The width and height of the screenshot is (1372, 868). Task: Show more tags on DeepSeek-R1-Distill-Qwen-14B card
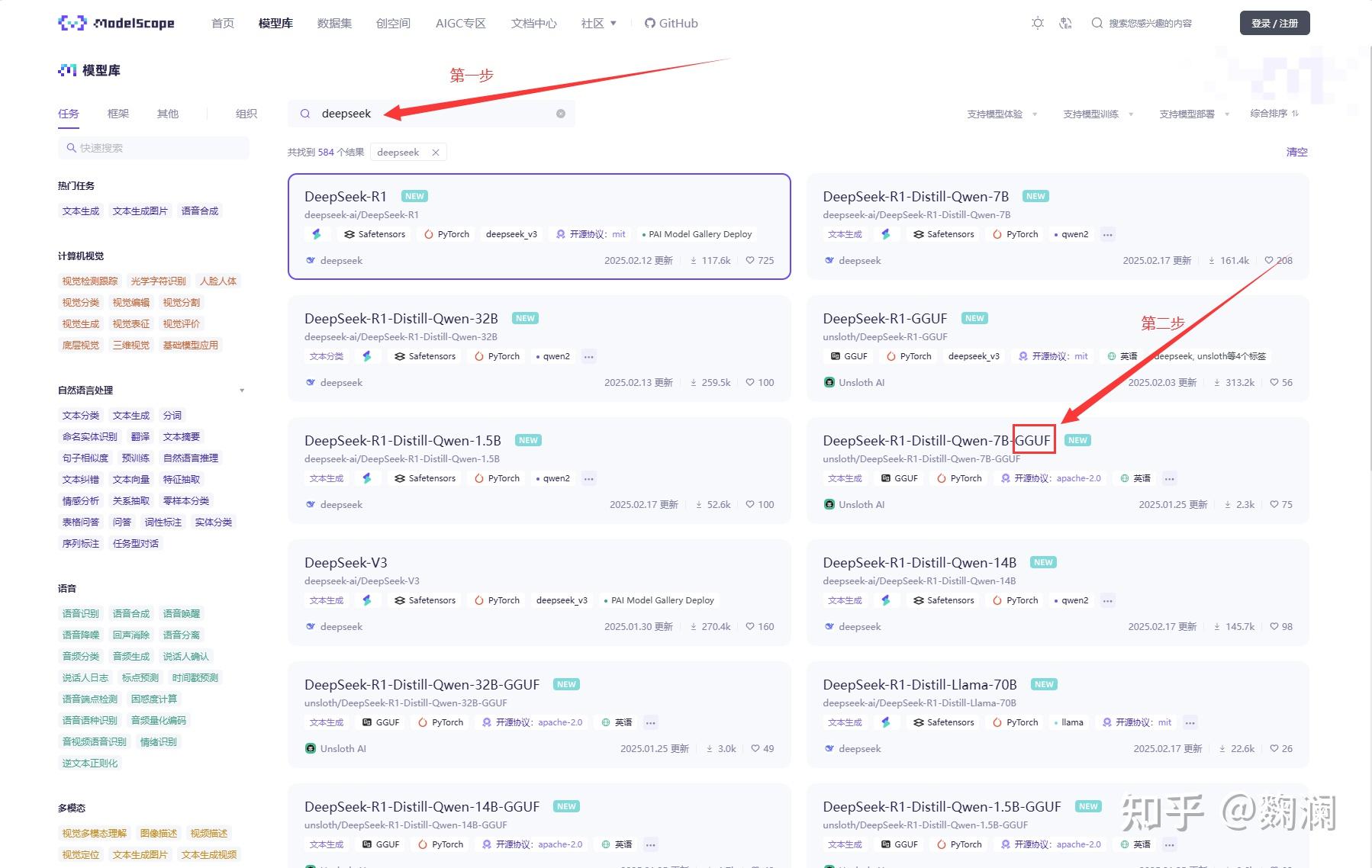[1108, 600]
